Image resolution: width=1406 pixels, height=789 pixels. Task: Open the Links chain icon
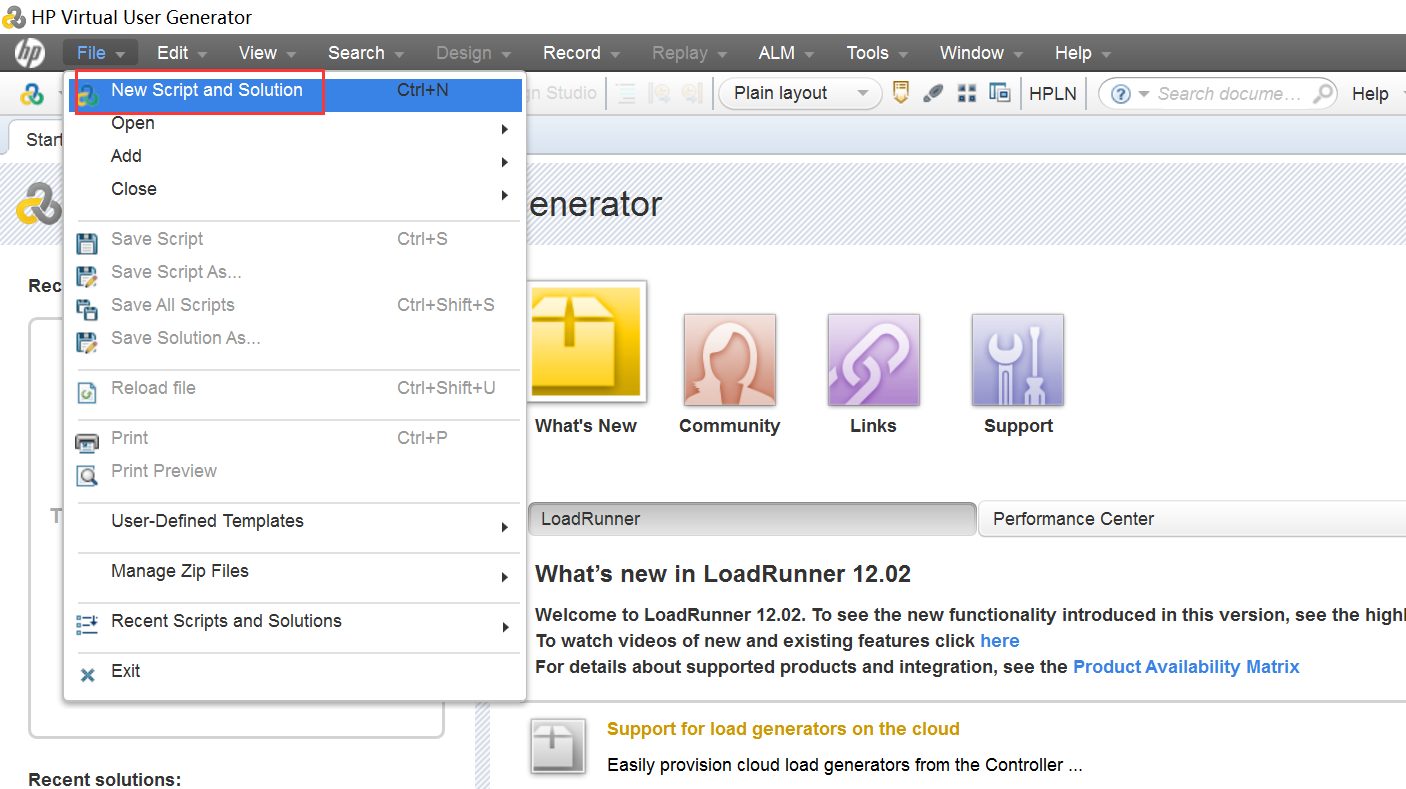pyautogui.click(x=873, y=359)
